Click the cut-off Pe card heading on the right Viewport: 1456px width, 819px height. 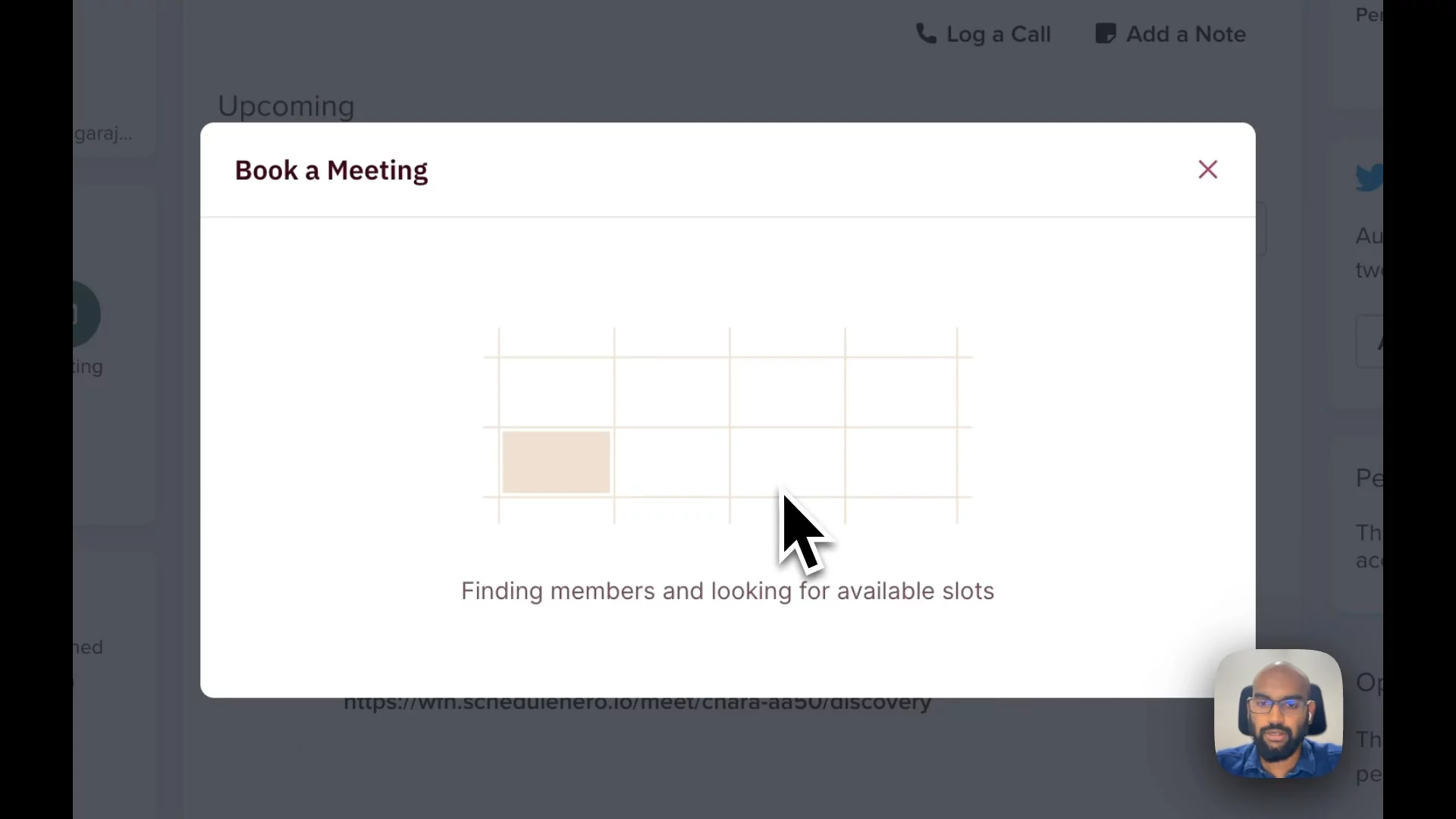pos(1369,478)
